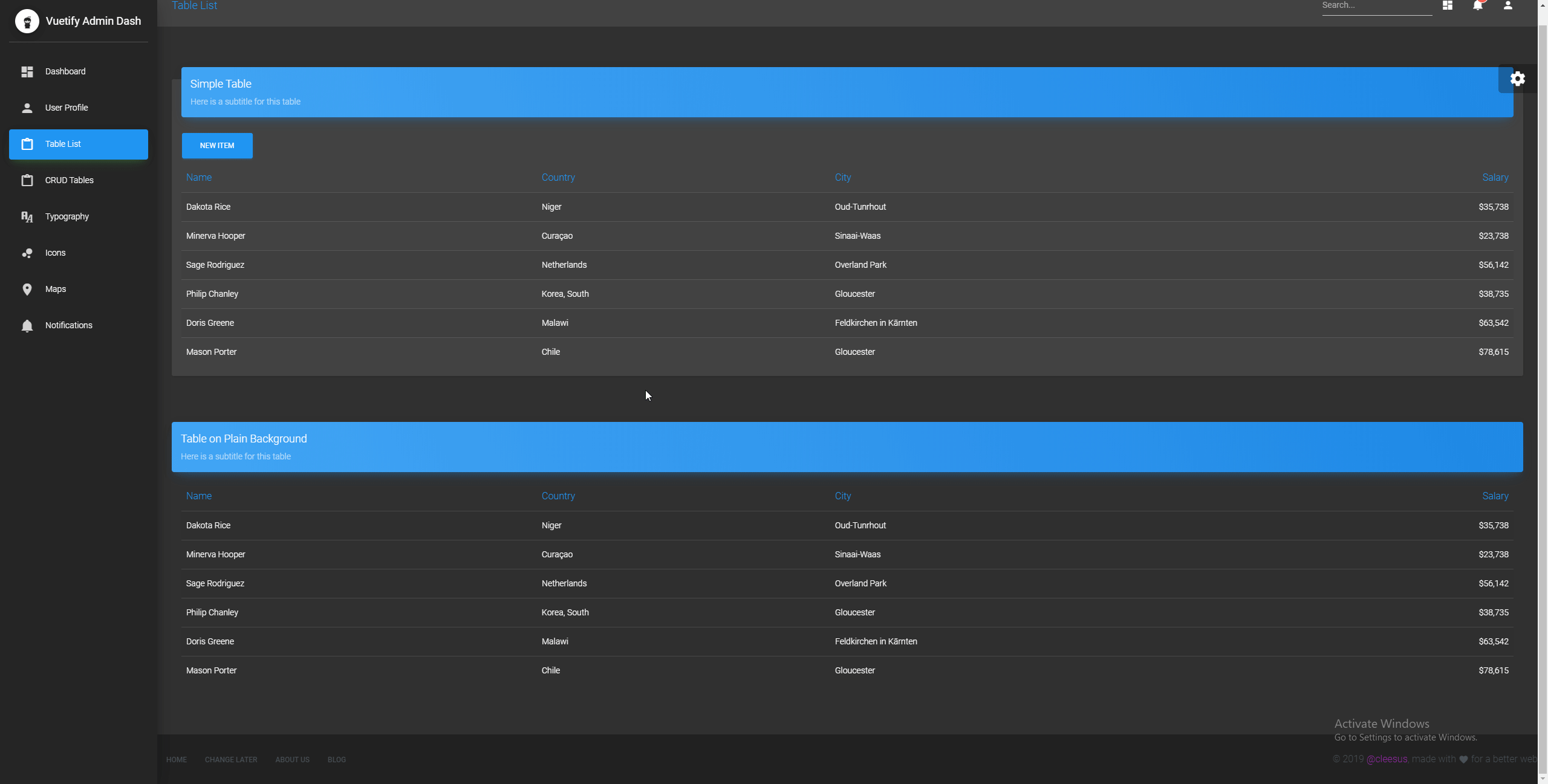Click the CRUD Tables sidebar icon

(x=27, y=180)
